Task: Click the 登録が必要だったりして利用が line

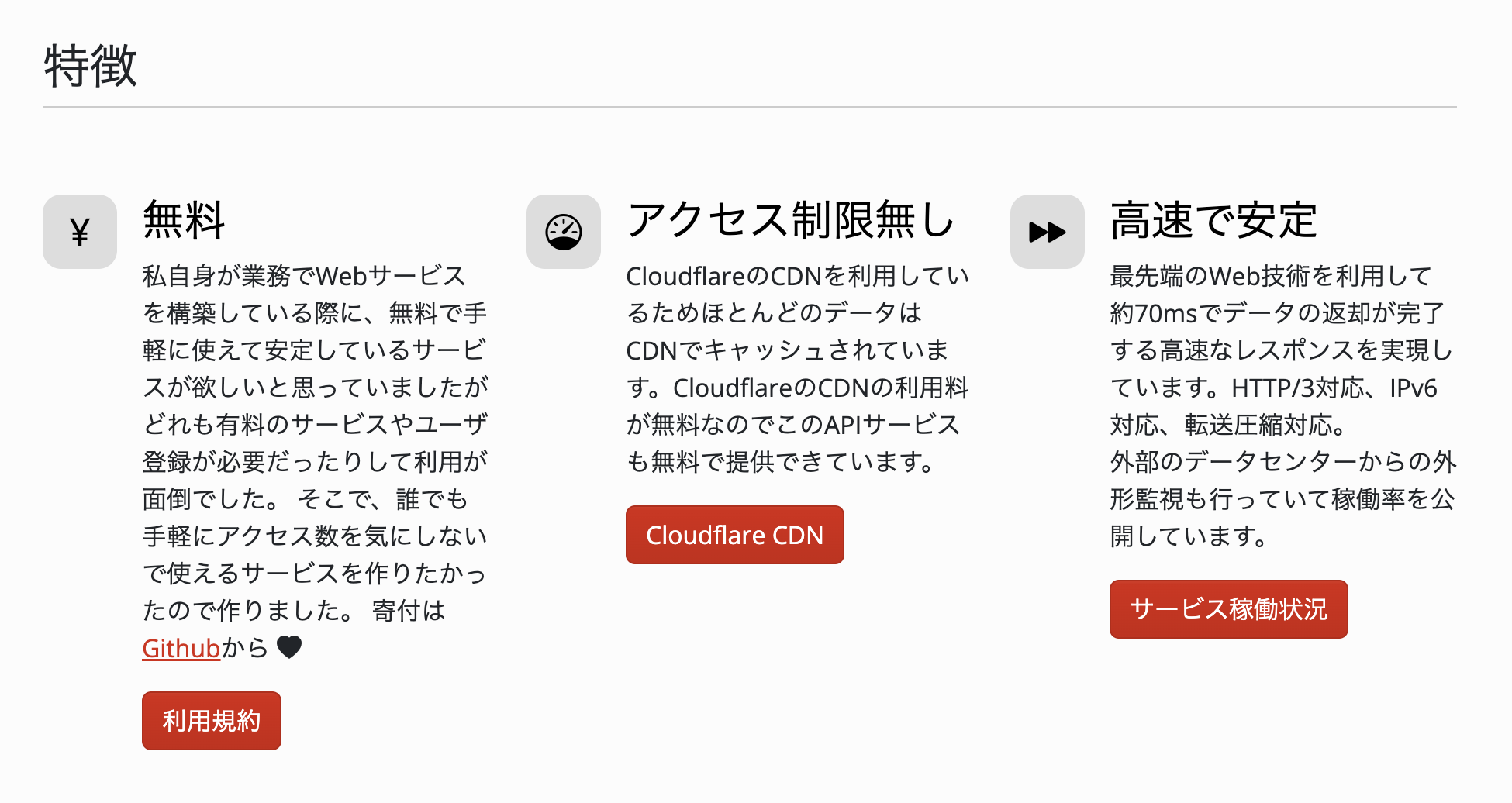Action: coord(315,462)
